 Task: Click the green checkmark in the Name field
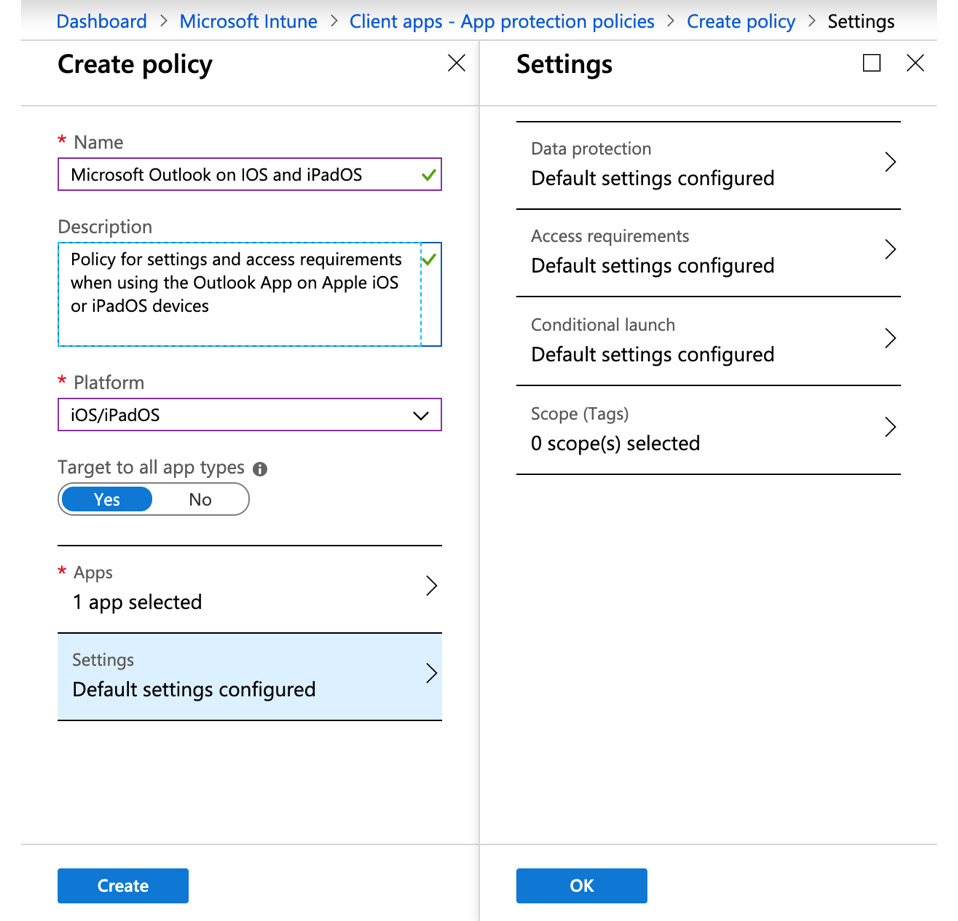coord(429,175)
